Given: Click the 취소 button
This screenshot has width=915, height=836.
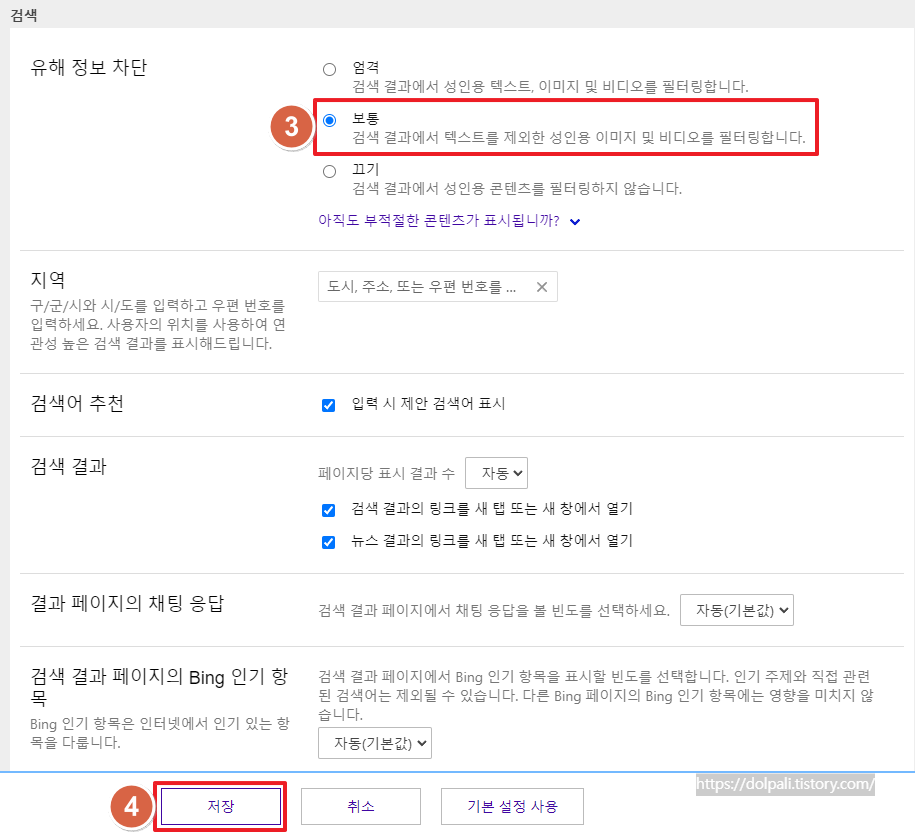Looking at the screenshot, I should click(360, 805).
